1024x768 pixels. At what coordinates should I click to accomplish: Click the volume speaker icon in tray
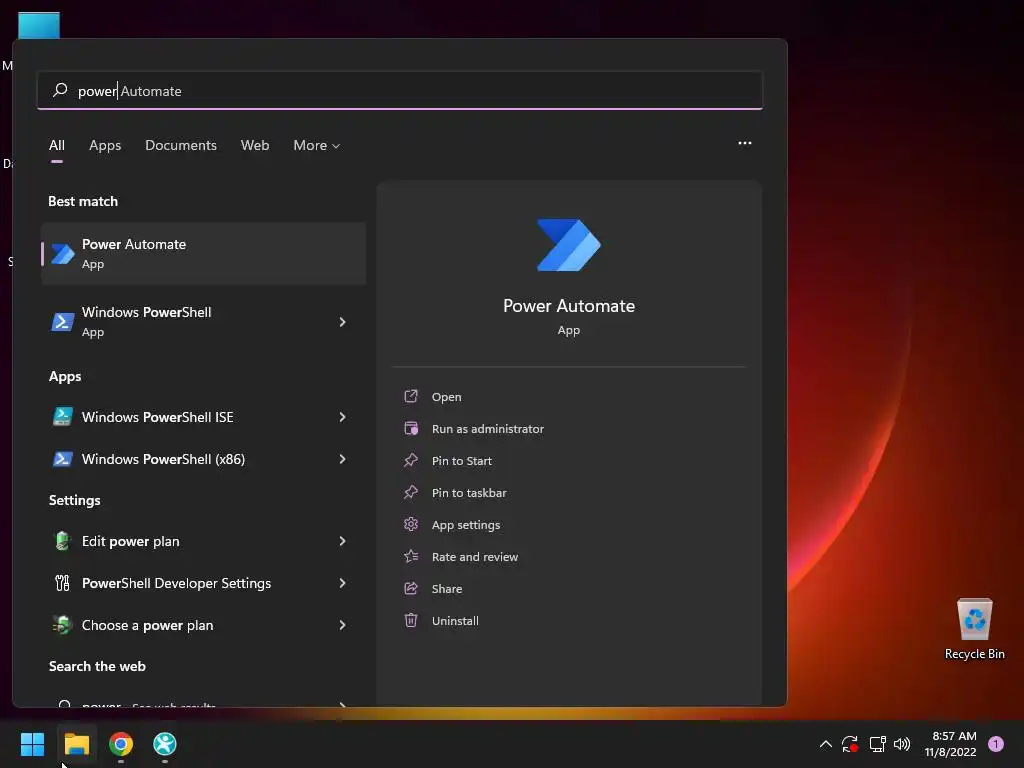click(x=902, y=744)
